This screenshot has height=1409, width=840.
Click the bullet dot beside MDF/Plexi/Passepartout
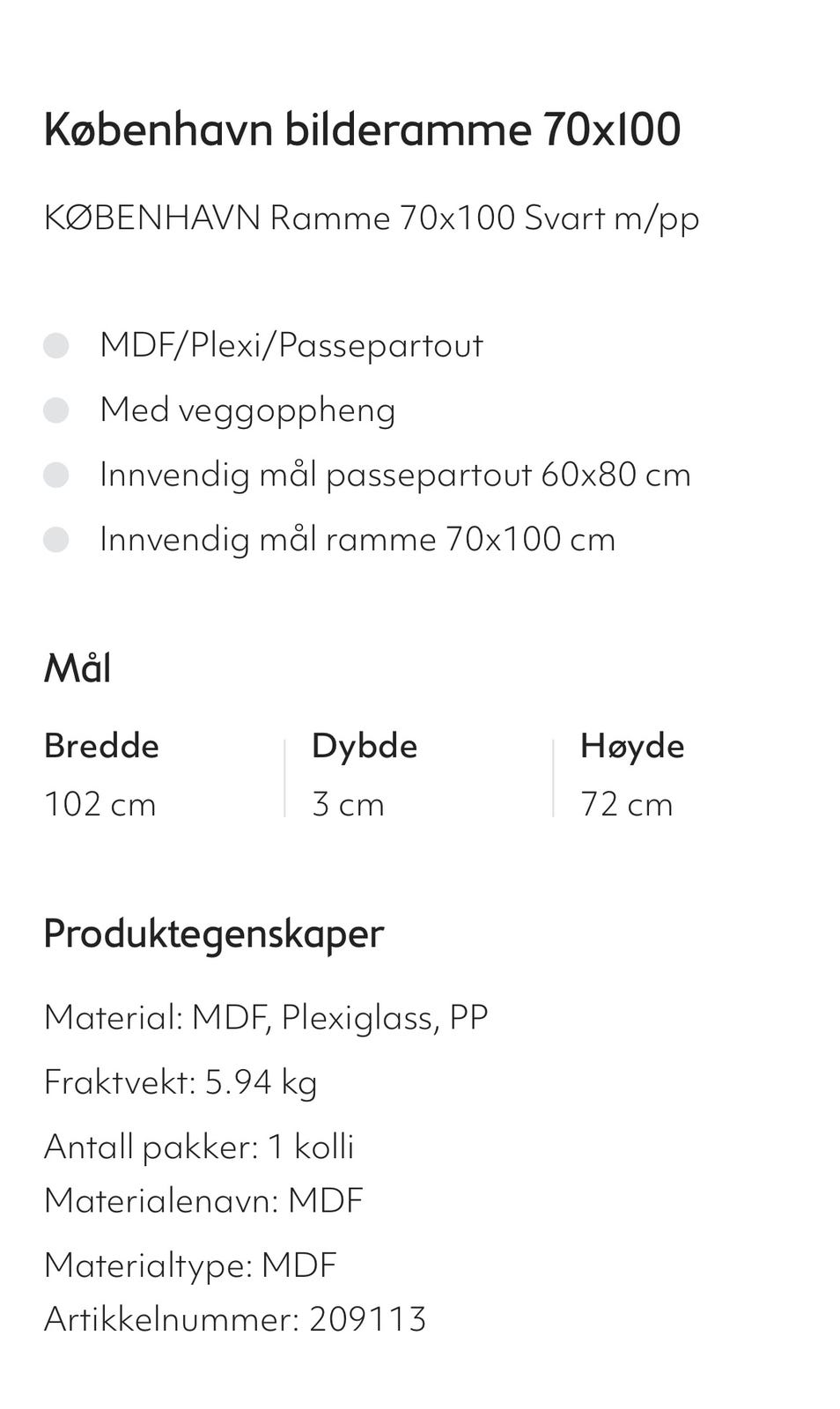56,345
